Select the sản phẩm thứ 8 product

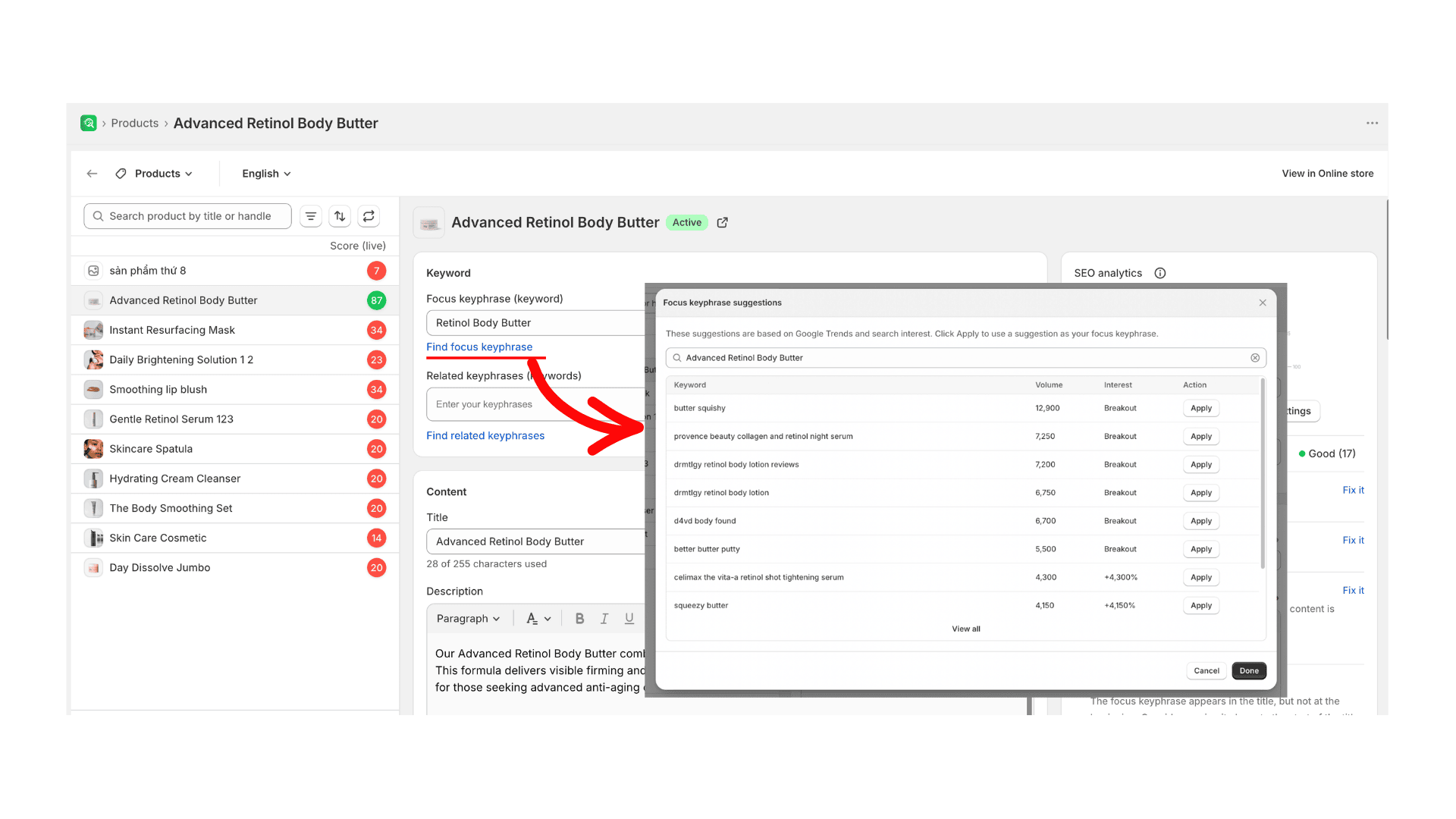235,271
